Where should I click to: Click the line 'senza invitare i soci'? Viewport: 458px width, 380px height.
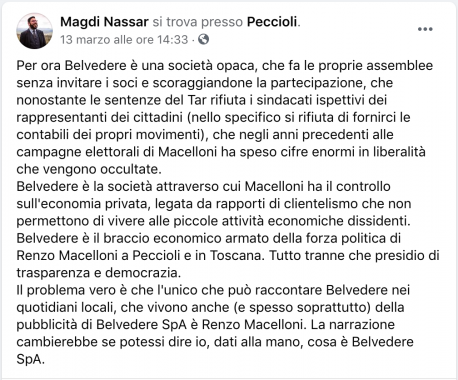pos(205,83)
